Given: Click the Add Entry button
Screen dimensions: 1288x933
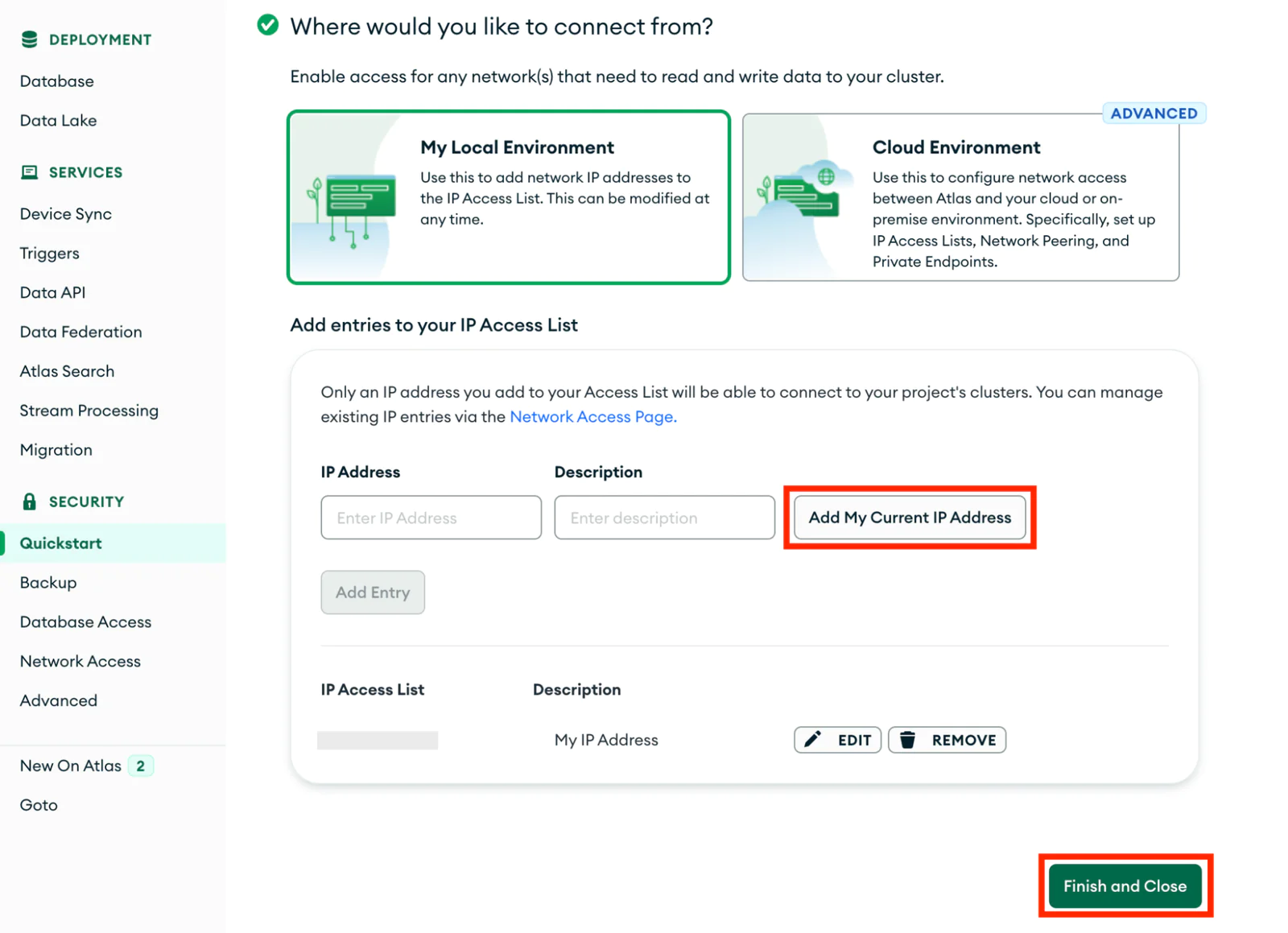Looking at the screenshot, I should point(373,592).
